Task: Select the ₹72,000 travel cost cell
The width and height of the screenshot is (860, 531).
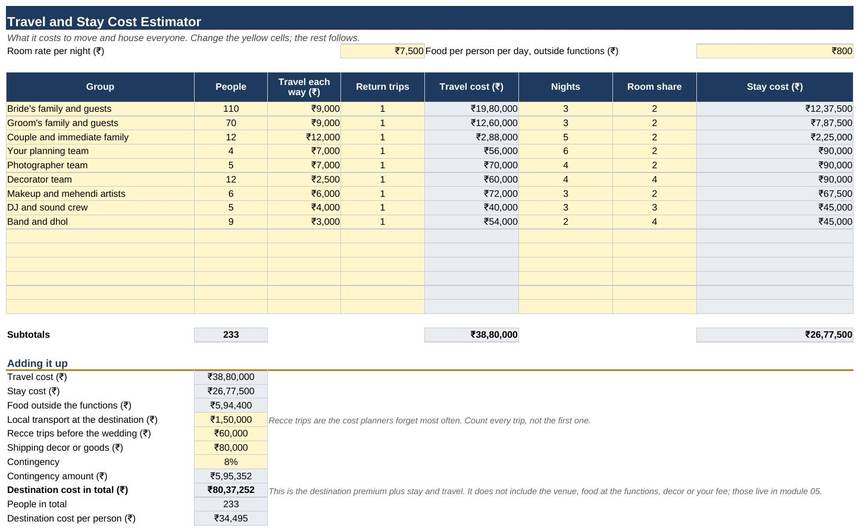Action: [x=471, y=194]
